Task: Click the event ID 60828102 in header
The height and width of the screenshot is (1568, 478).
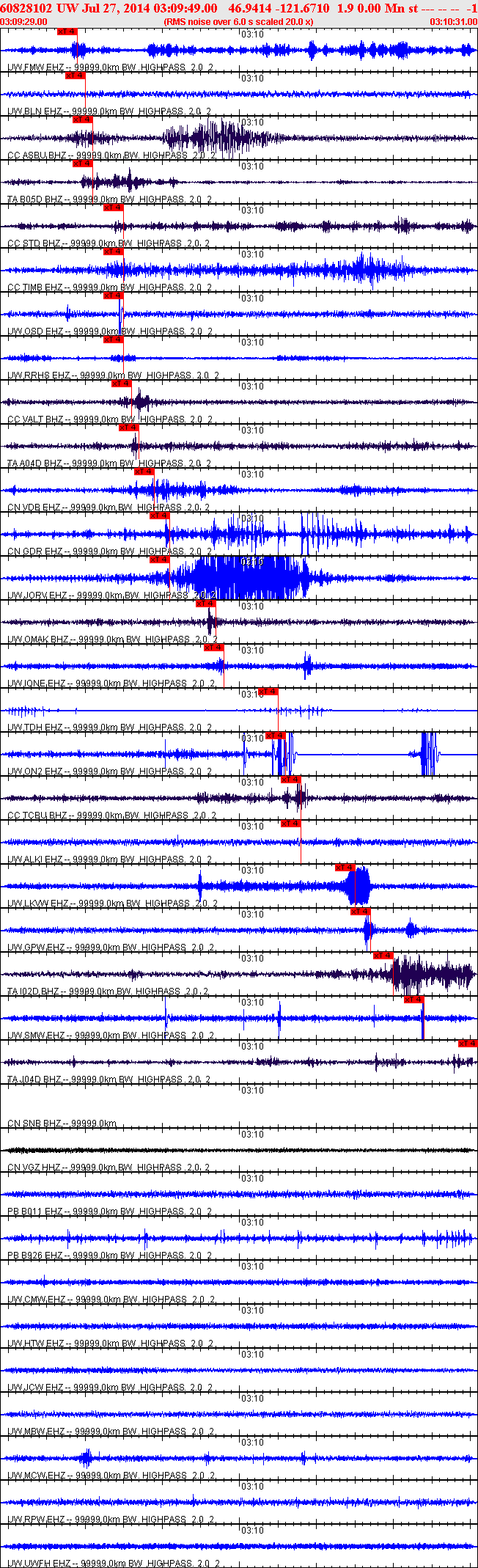Action: coord(26,7)
